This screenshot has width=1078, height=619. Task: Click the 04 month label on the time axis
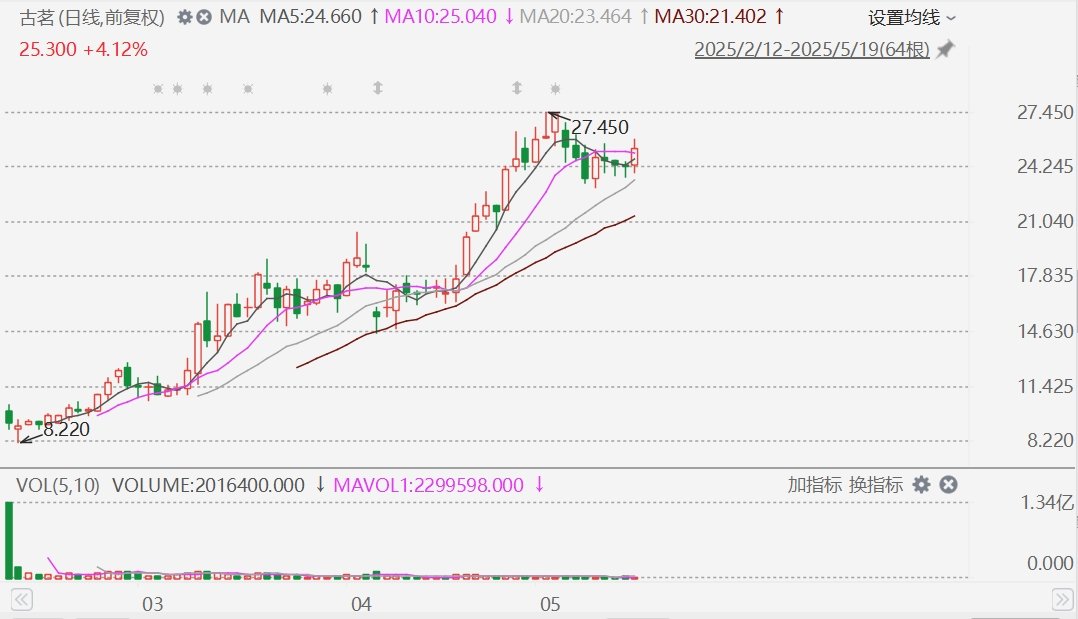click(x=361, y=605)
